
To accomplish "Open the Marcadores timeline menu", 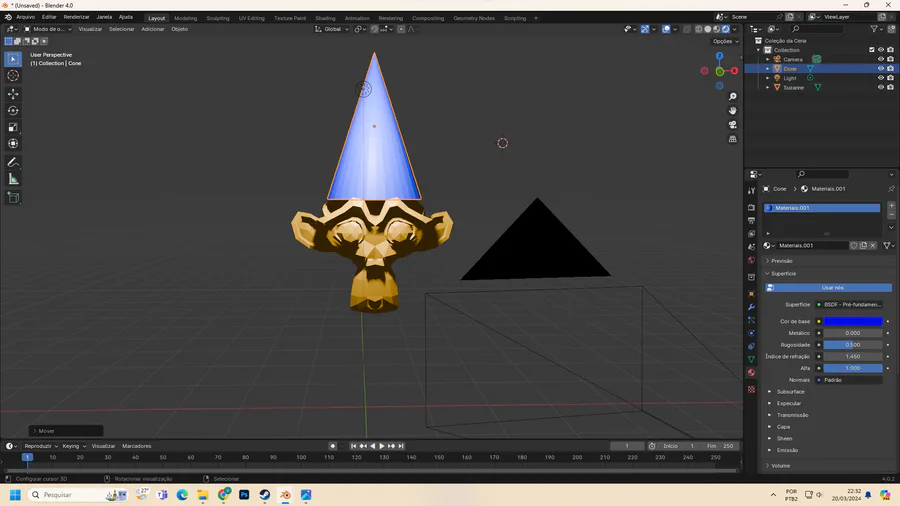I will click(x=137, y=446).
